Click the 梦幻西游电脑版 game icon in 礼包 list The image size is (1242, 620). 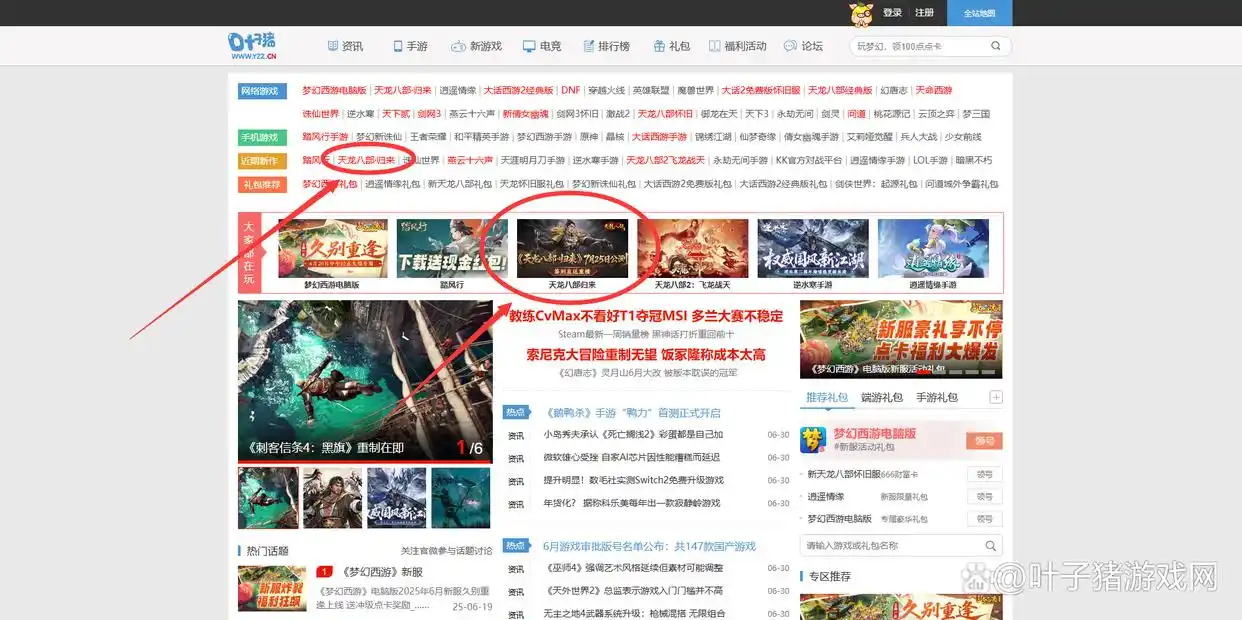(814, 440)
